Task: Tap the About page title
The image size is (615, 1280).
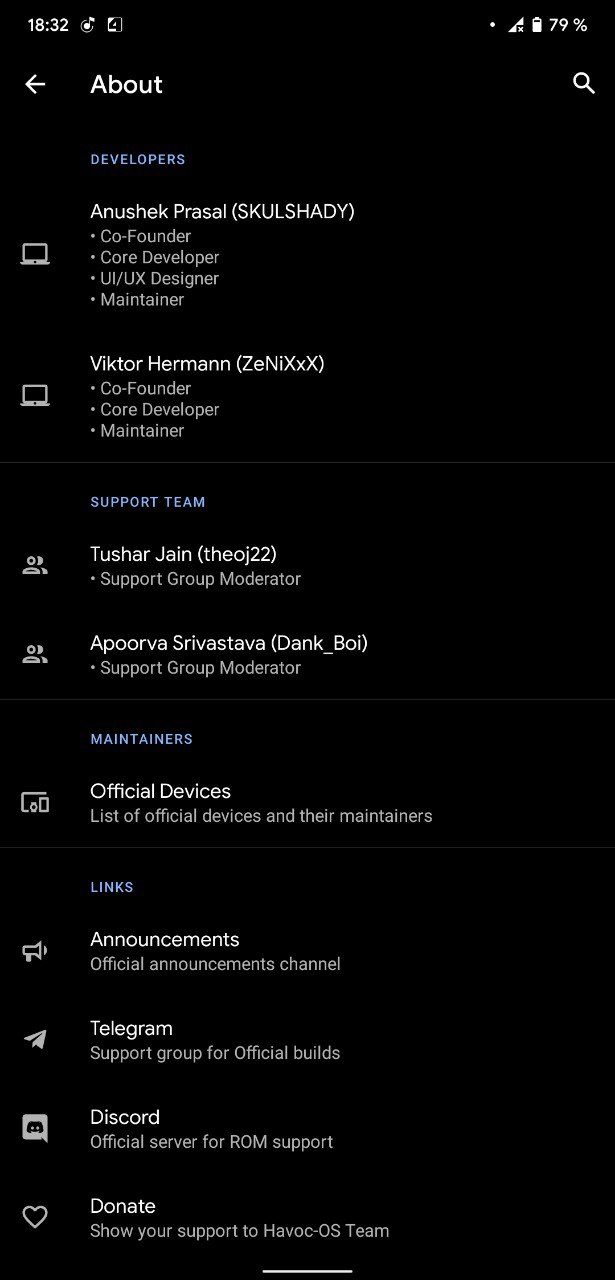Action: pos(126,84)
